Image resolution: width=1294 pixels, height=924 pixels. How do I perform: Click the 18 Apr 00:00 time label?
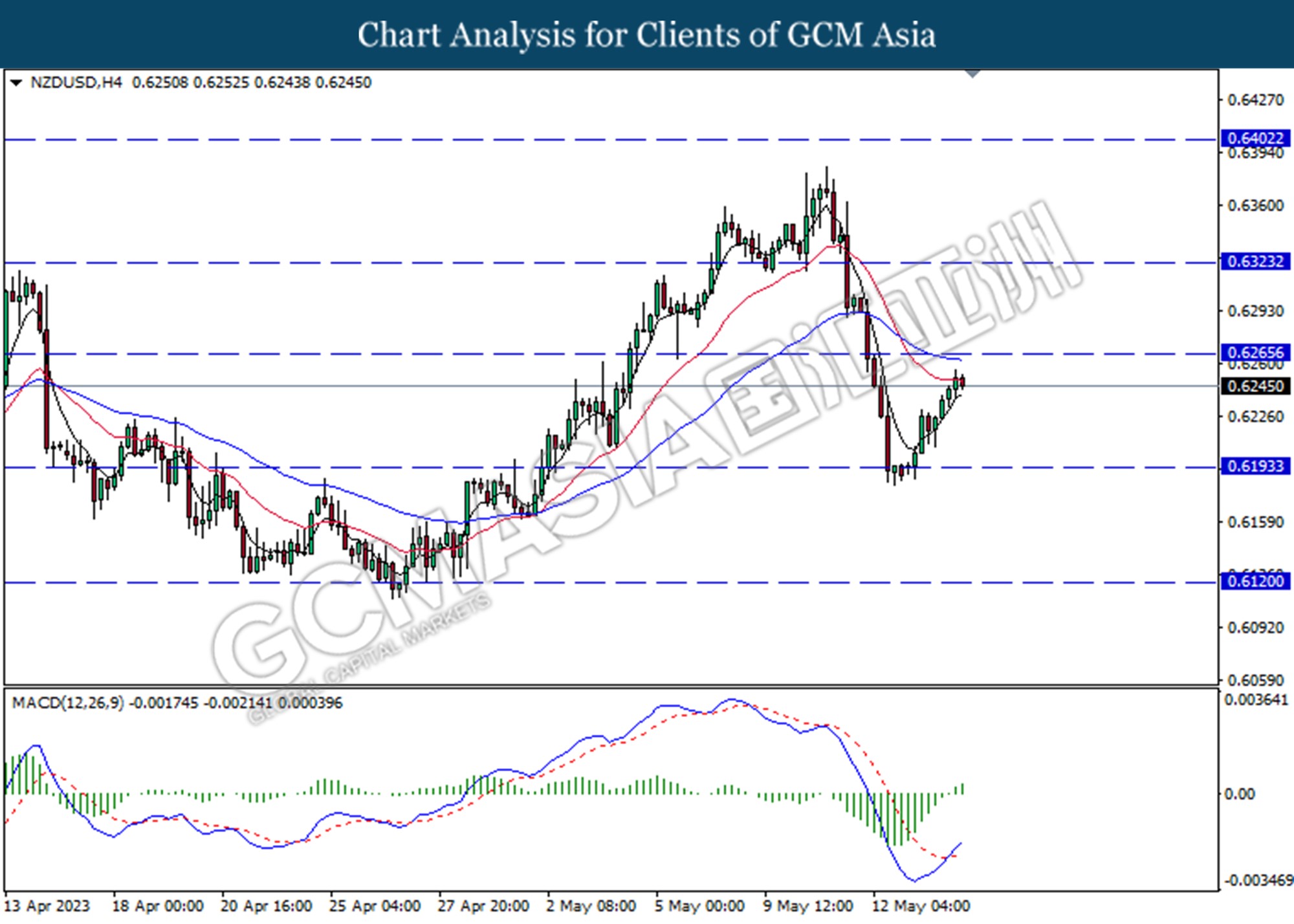(158, 906)
